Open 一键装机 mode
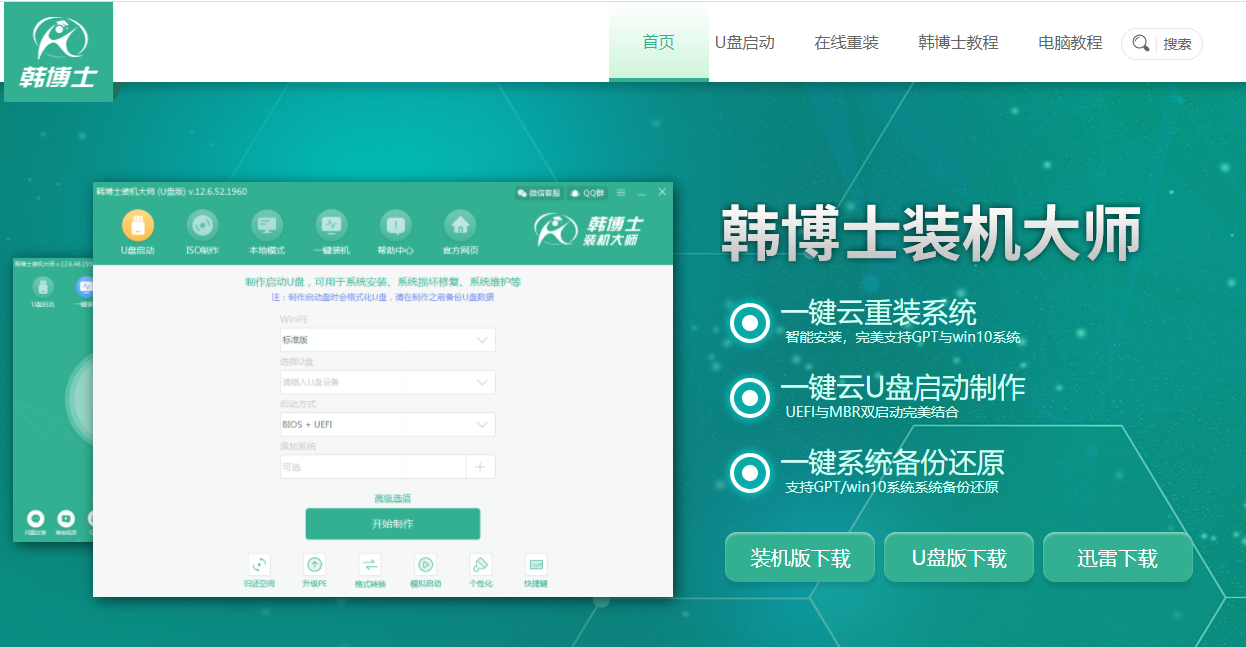The image size is (1246, 647). (331, 231)
